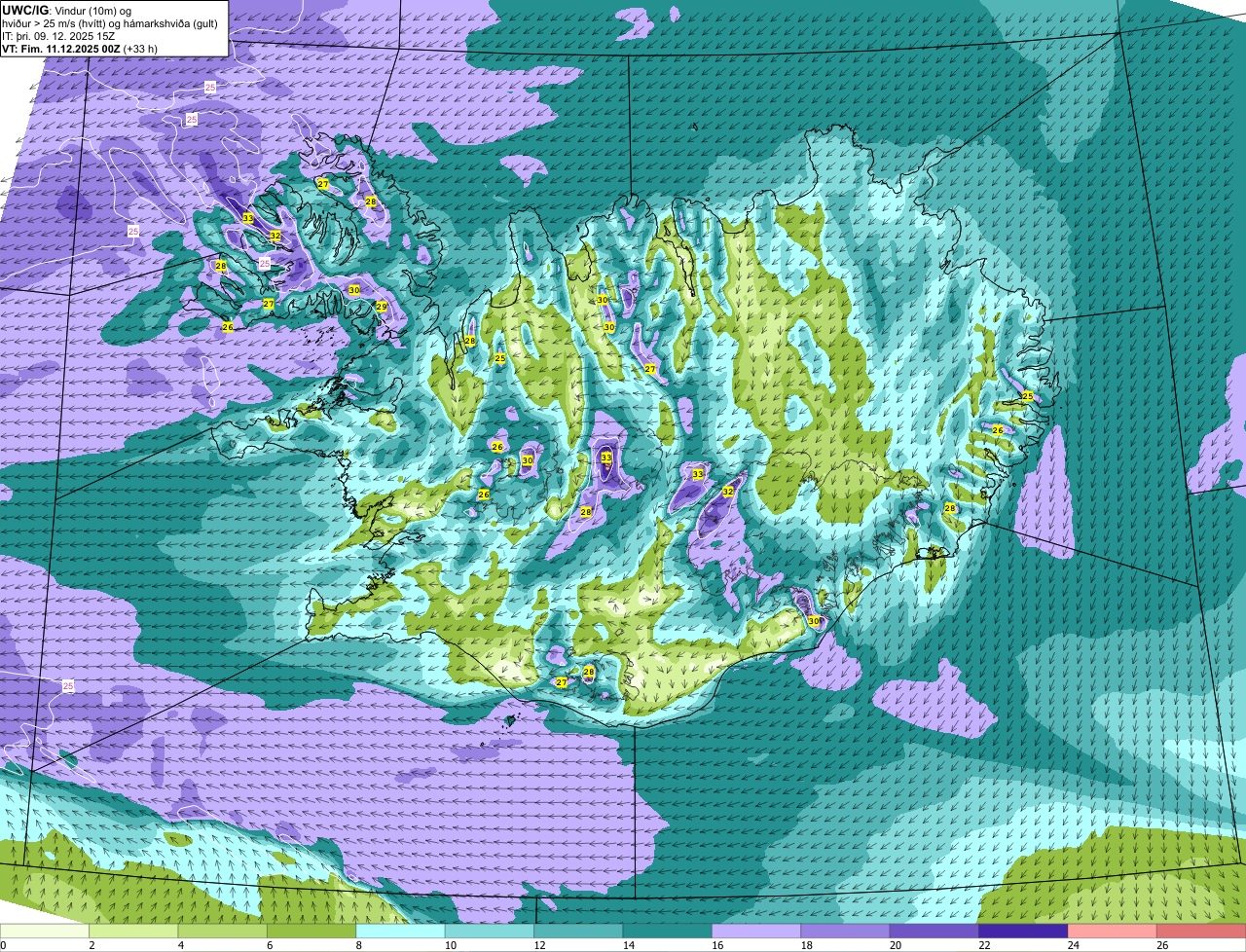Click the legend scale number 6

coord(270,945)
